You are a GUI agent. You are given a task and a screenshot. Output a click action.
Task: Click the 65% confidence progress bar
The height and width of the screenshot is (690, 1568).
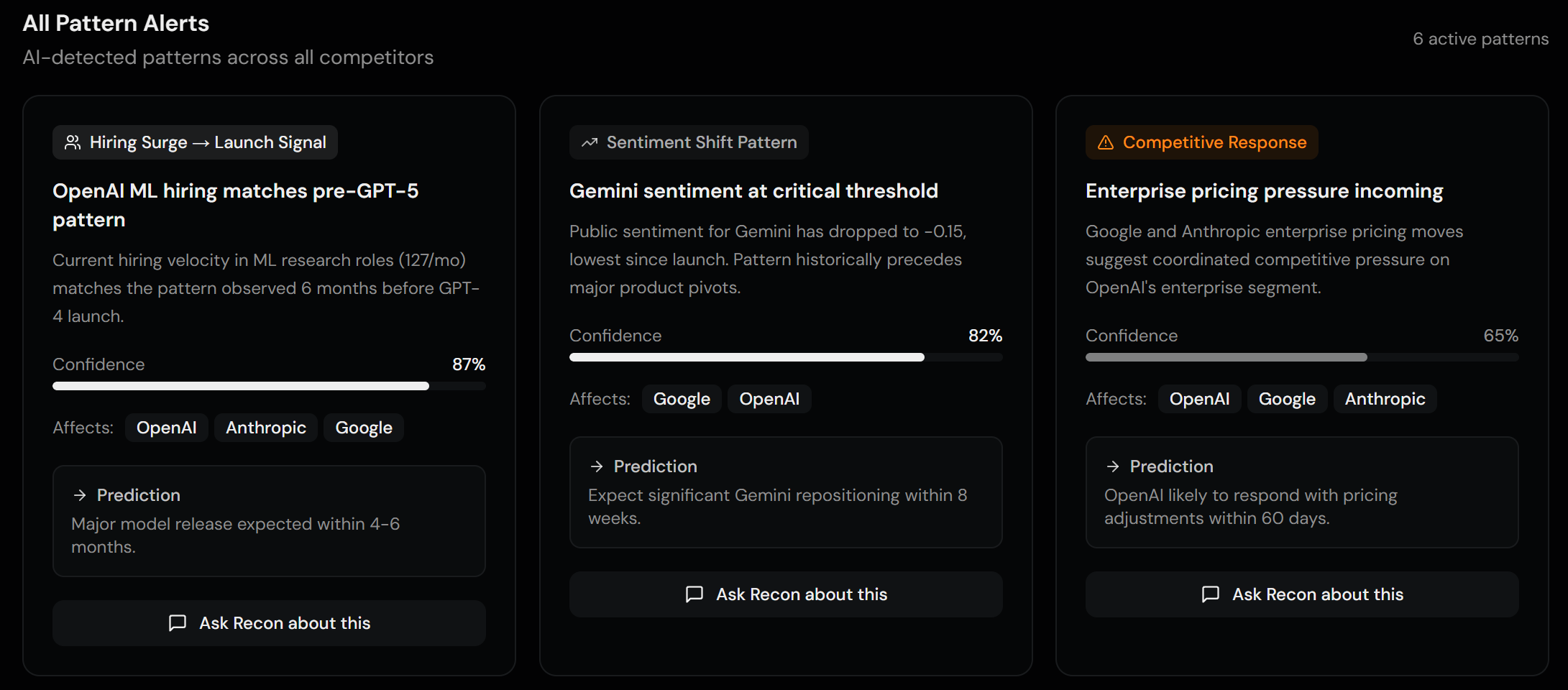tap(1301, 357)
